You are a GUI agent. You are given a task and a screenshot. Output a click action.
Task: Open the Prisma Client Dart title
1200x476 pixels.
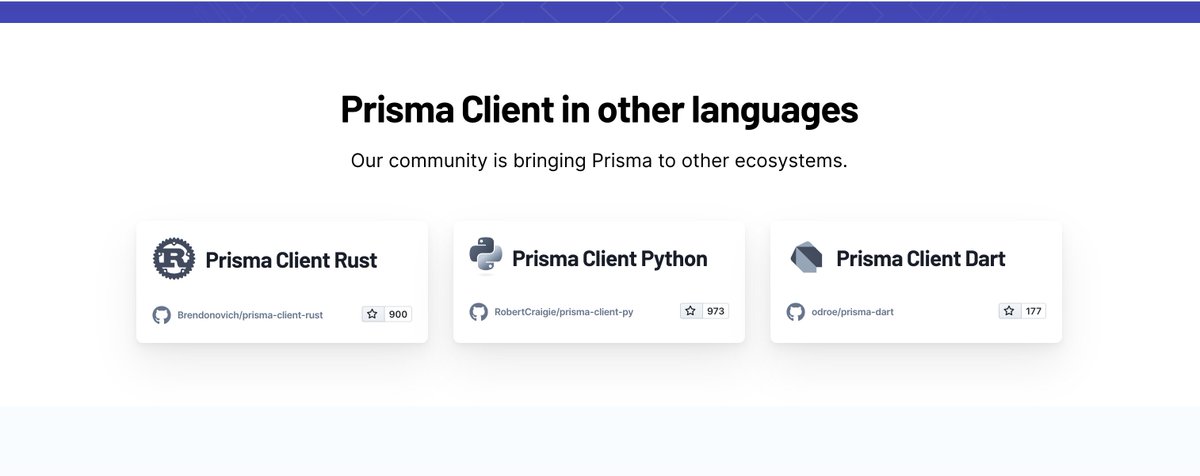click(920, 259)
